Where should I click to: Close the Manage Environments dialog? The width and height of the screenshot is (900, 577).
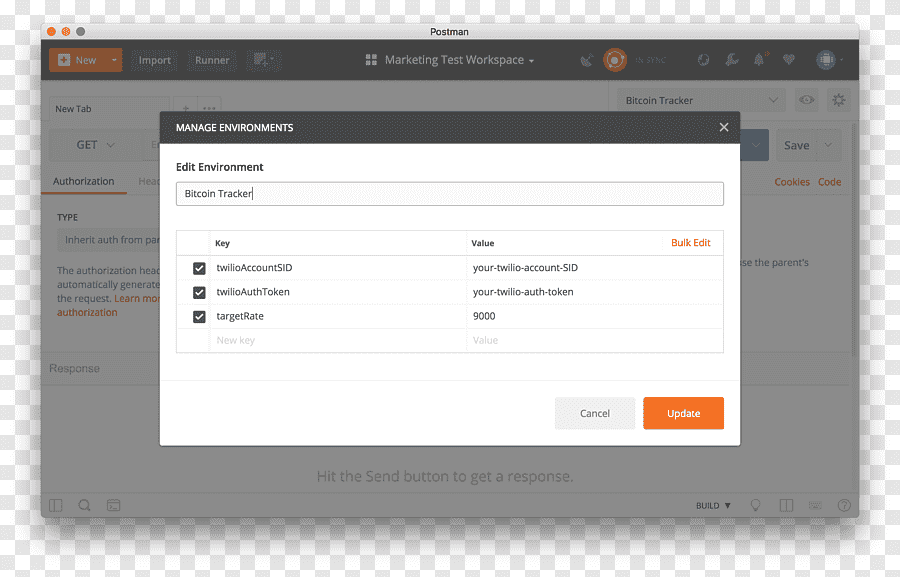[724, 127]
